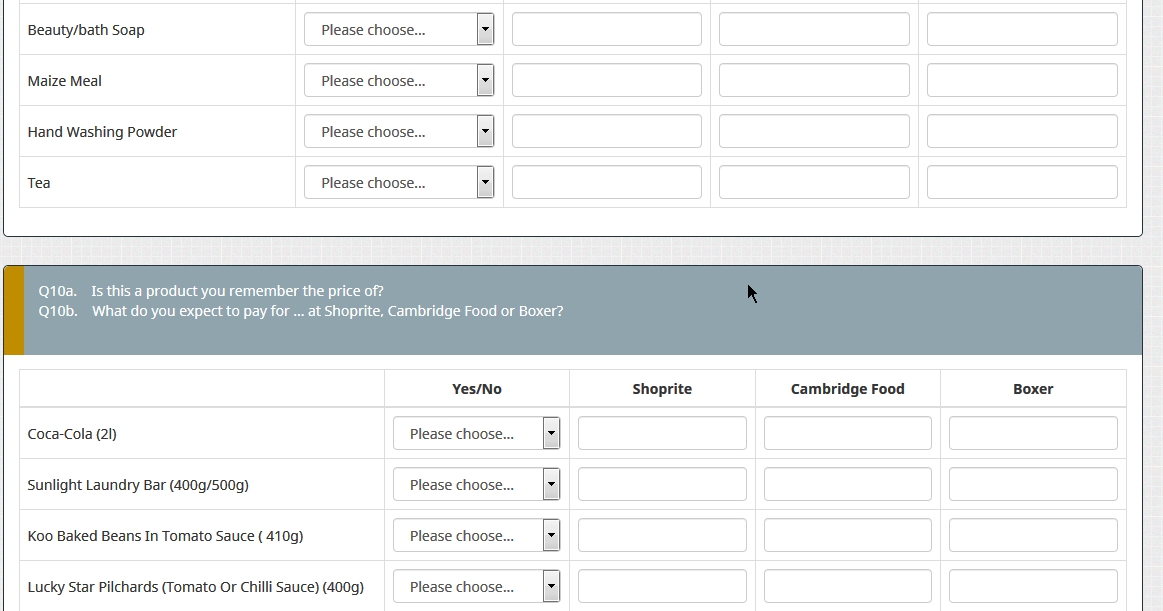Click middle input field in Hand Washing Powder row
Image resolution: width=1163 pixels, height=611 pixels.
click(814, 132)
